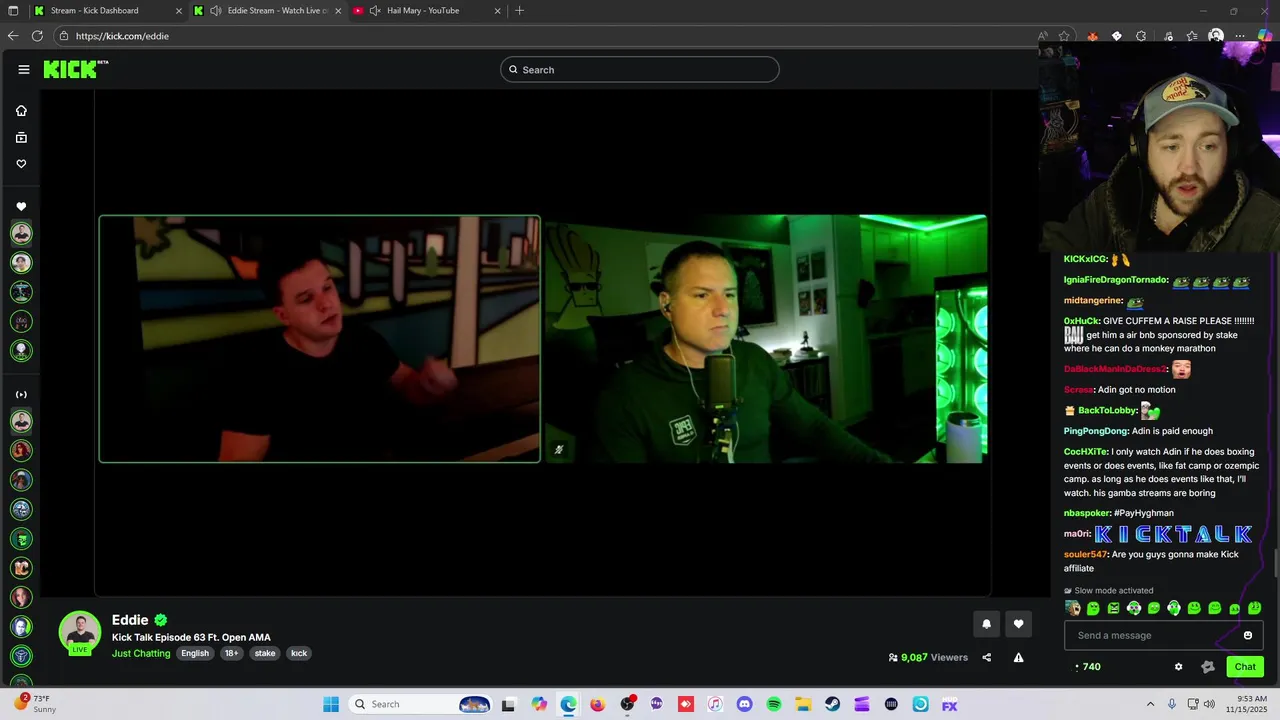1280x720 pixels.
Task: Mute the Hail Mary tab audio
Action: 375,11
